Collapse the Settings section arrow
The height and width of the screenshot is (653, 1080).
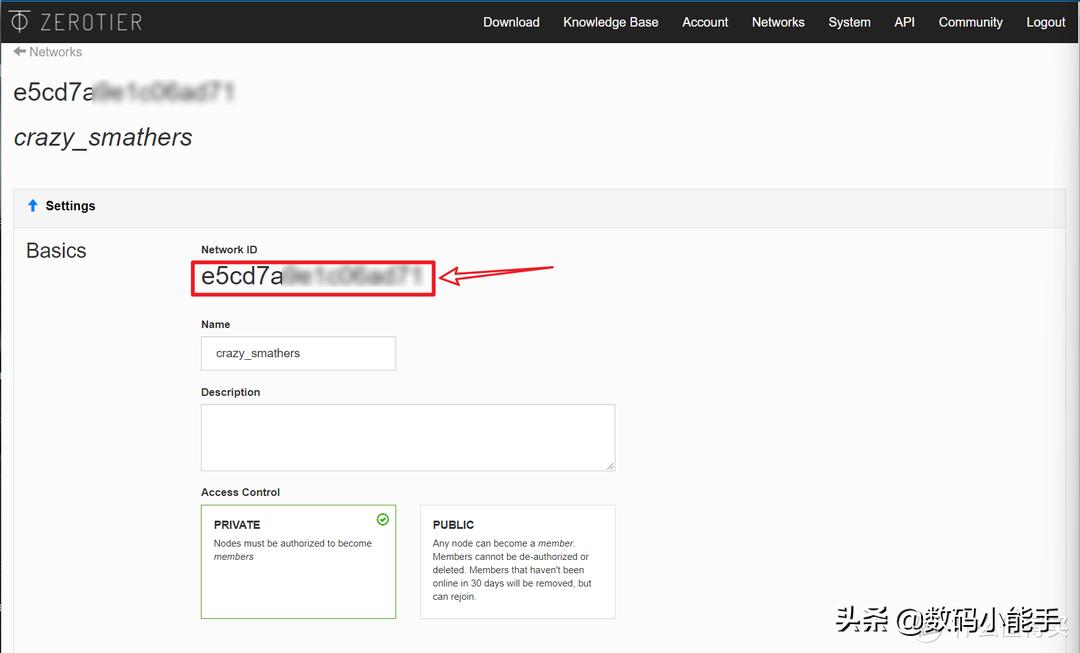click(32, 206)
